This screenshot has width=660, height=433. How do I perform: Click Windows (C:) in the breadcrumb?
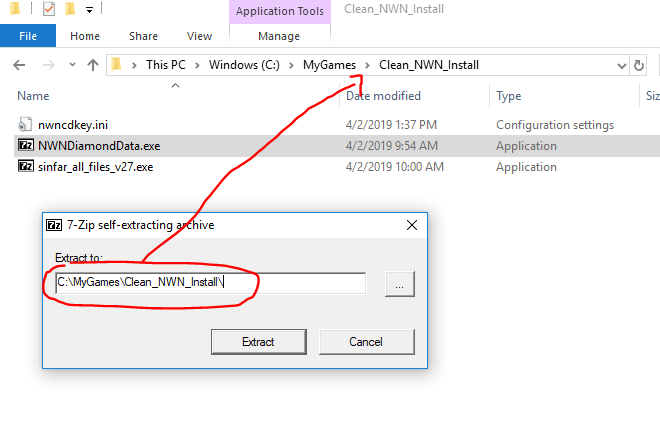tap(244, 65)
